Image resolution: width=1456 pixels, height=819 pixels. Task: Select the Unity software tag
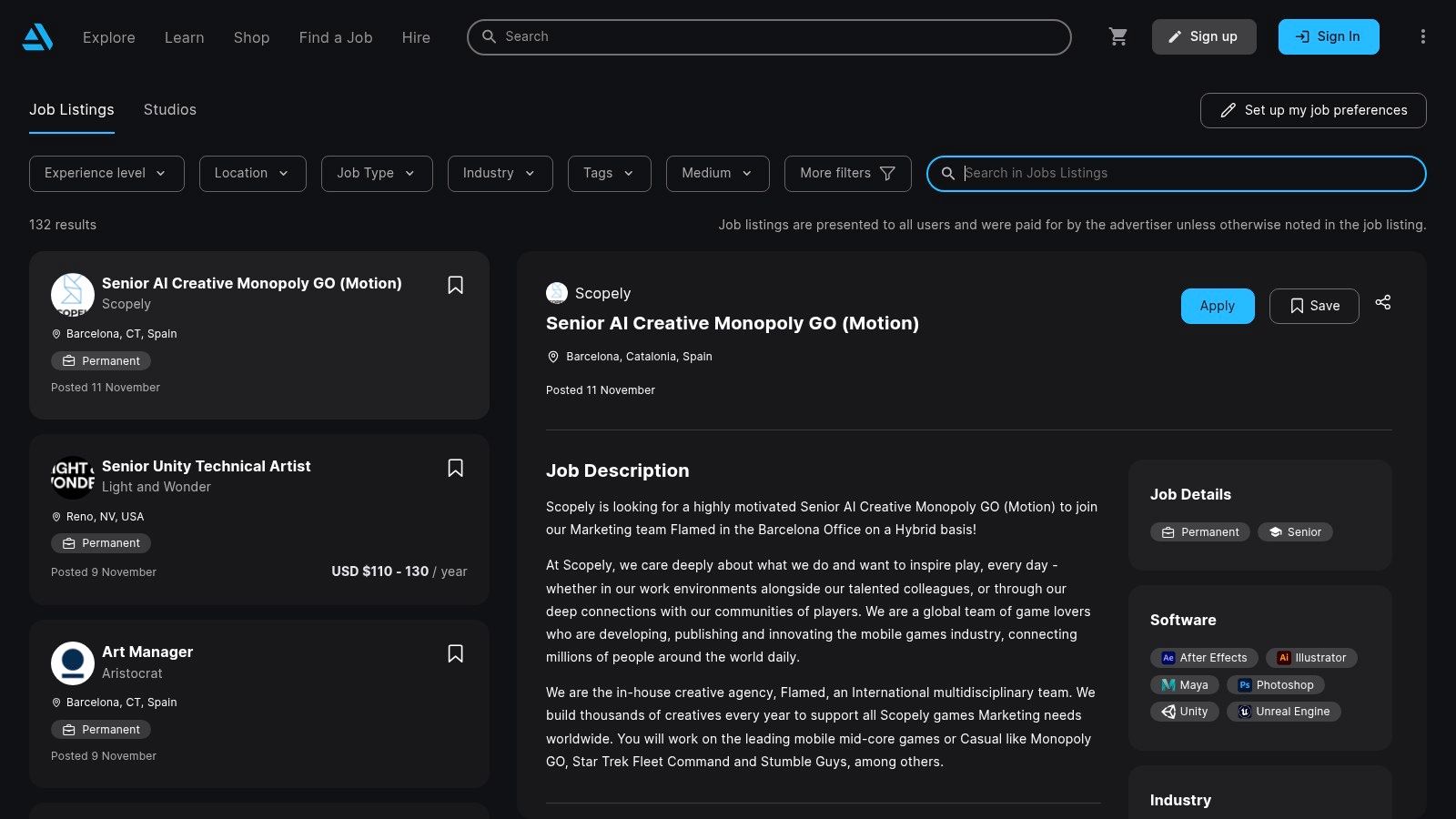point(1185,712)
